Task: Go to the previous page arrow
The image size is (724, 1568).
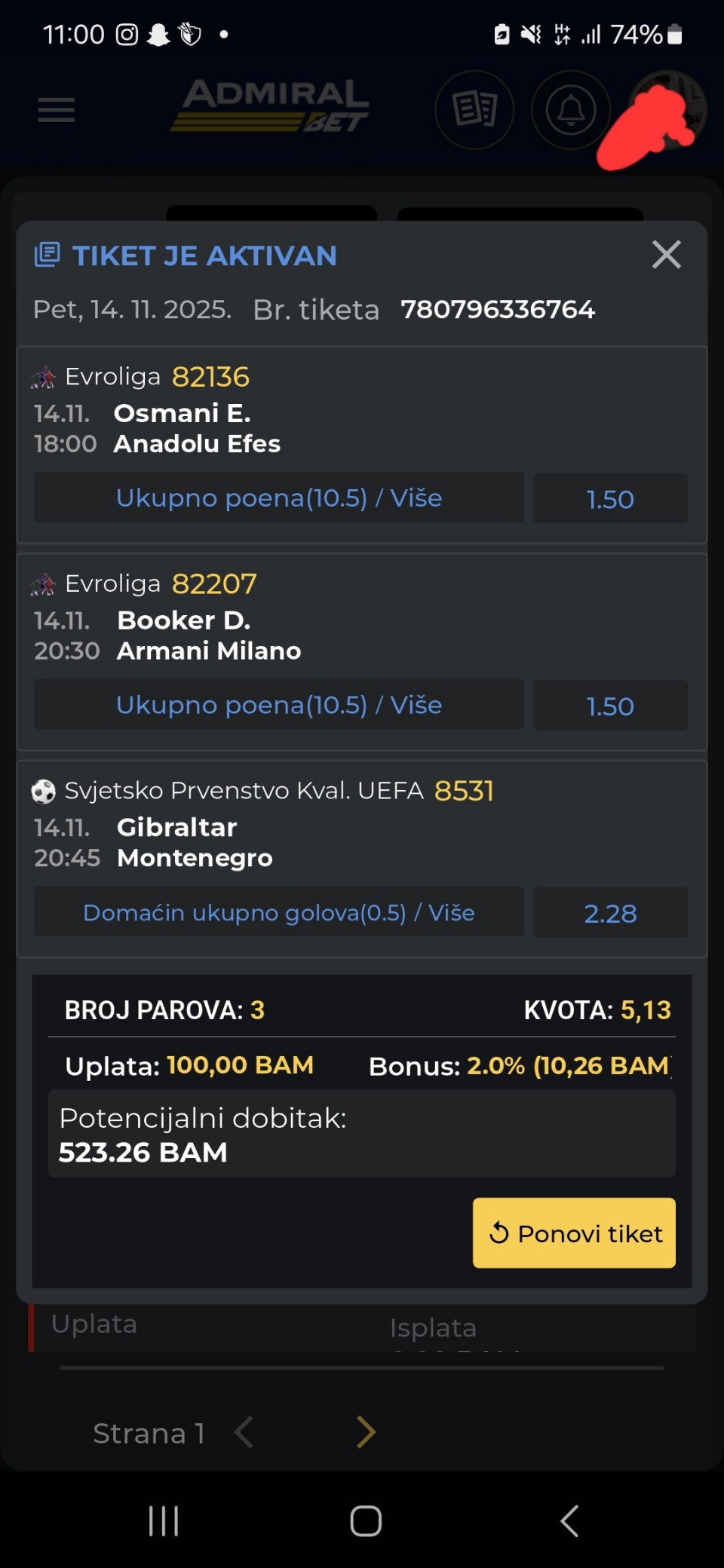Action: tap(244, 1432)
